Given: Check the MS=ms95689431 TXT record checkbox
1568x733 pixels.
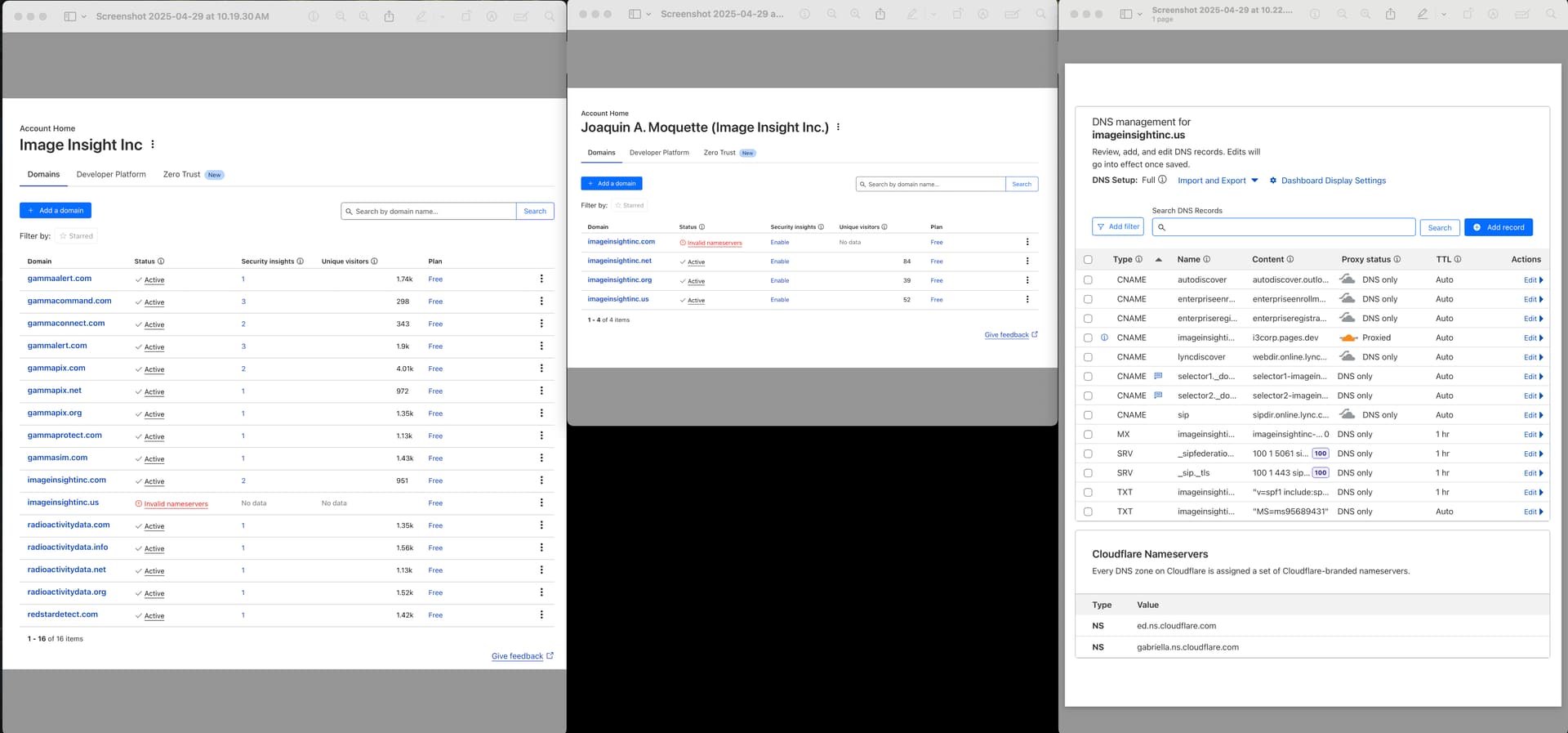Looking at the screenshot, I should pyautogui.click(x=1088, y=512).
